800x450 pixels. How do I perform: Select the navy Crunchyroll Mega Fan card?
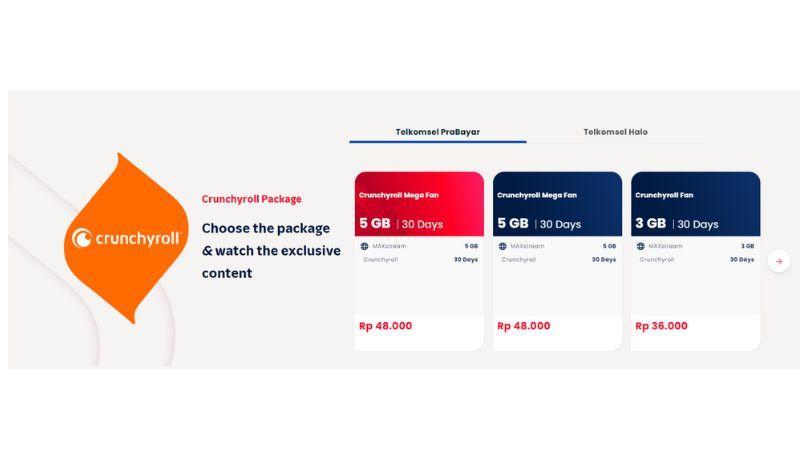coord(557,261)
